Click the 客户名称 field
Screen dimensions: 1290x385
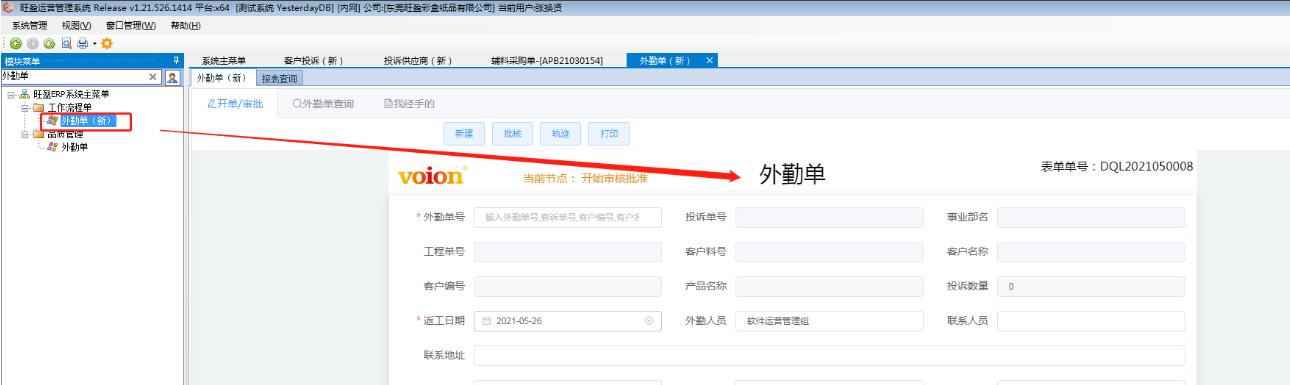(1091, 252)
